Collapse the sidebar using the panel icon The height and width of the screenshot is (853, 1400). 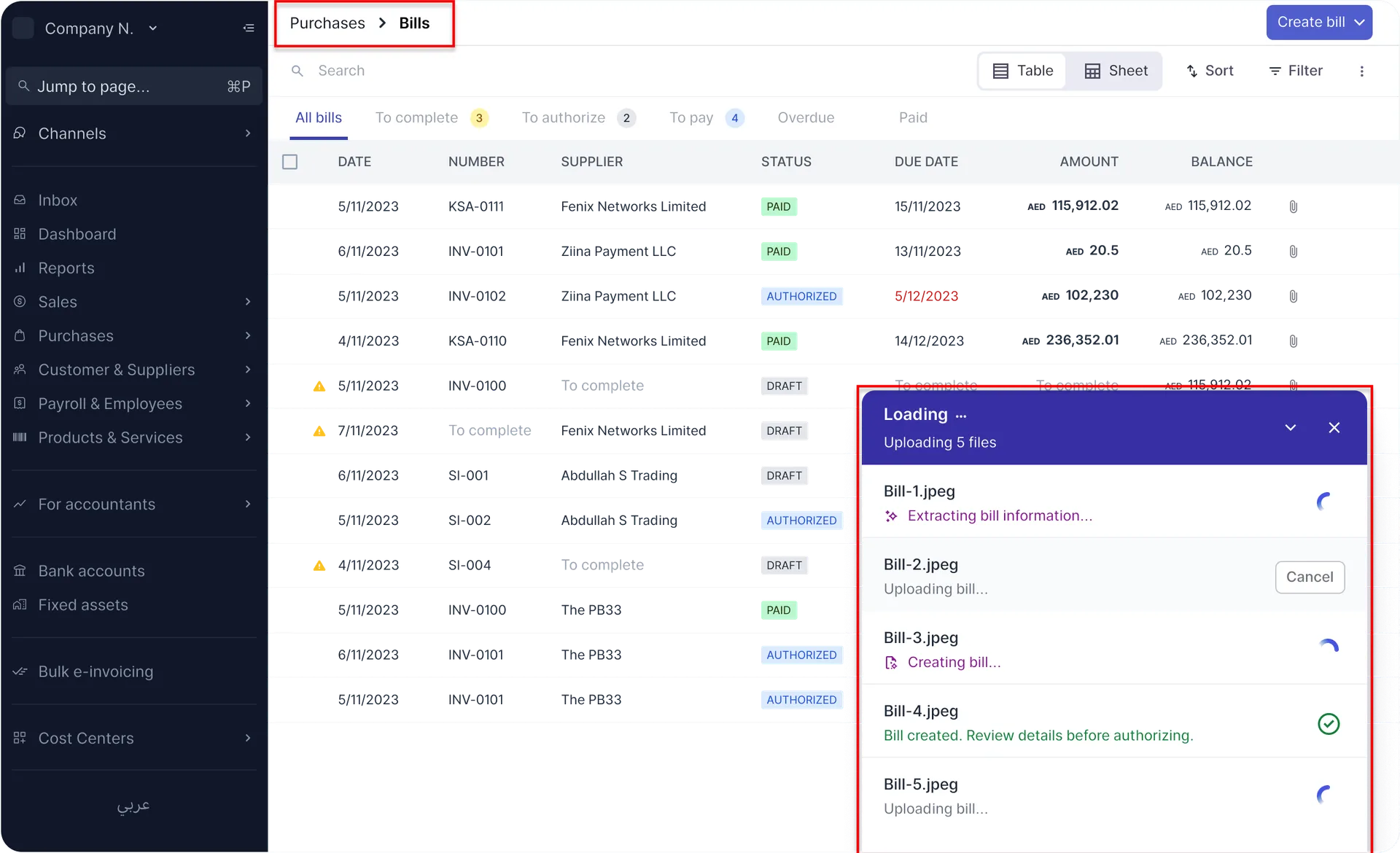pos(249,28)
